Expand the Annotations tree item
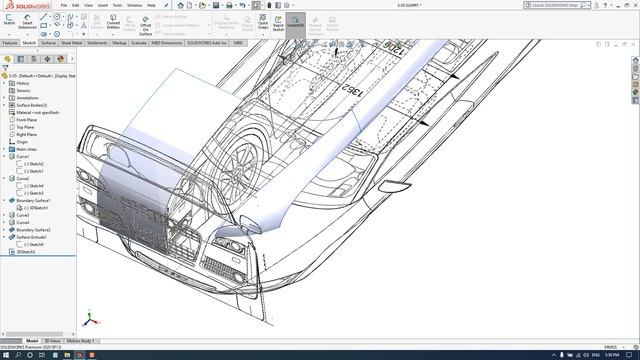Image resolution: width=640 pixels, height=360 pixels. tap(4, 98)
